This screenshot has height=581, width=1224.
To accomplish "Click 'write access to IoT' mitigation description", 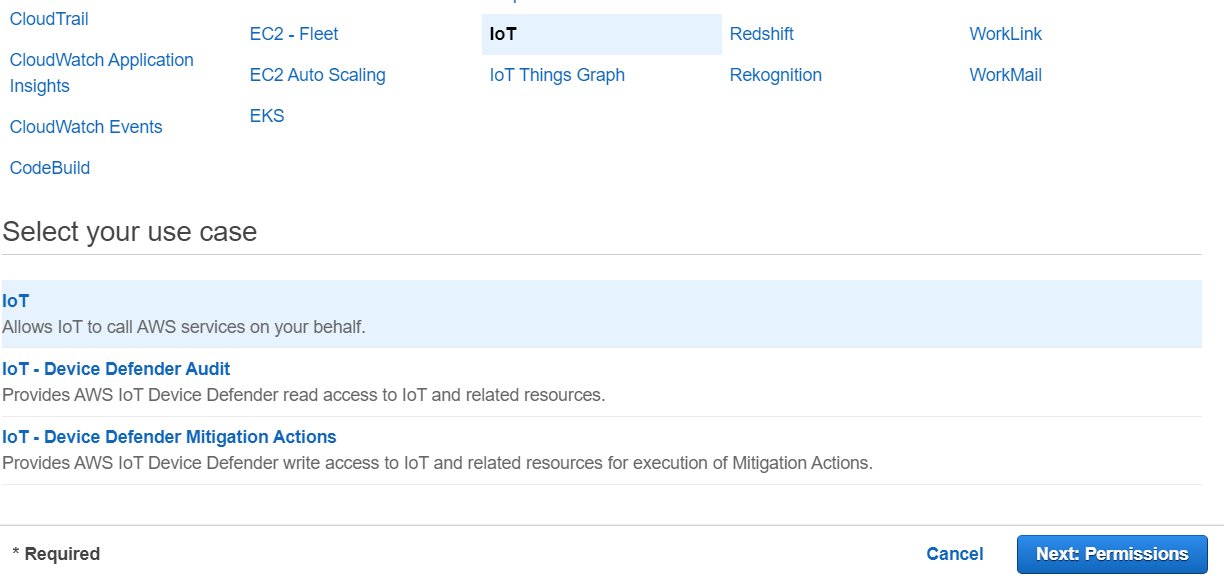I will point(437,463).
